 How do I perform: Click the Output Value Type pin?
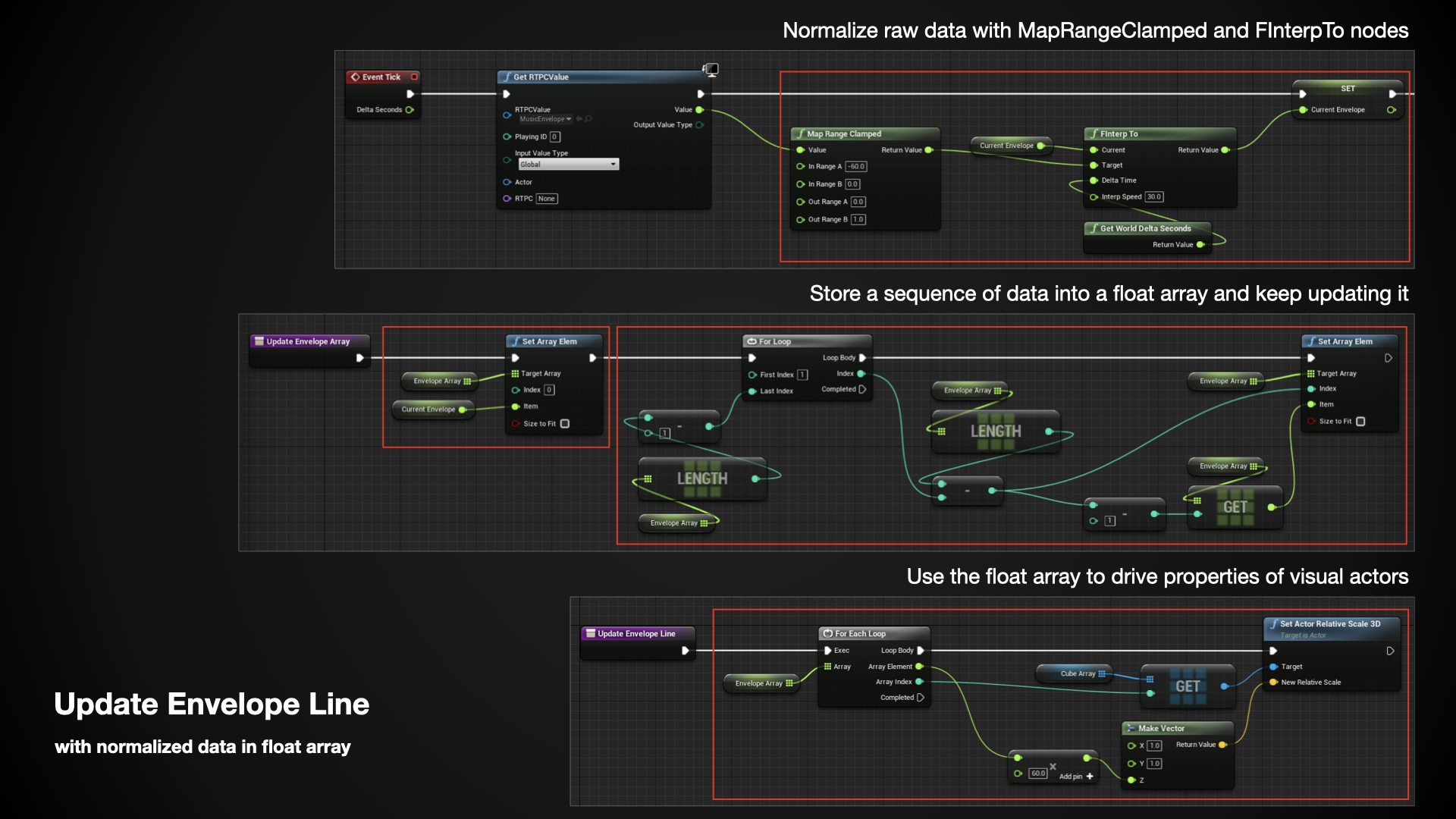(699, 125)
